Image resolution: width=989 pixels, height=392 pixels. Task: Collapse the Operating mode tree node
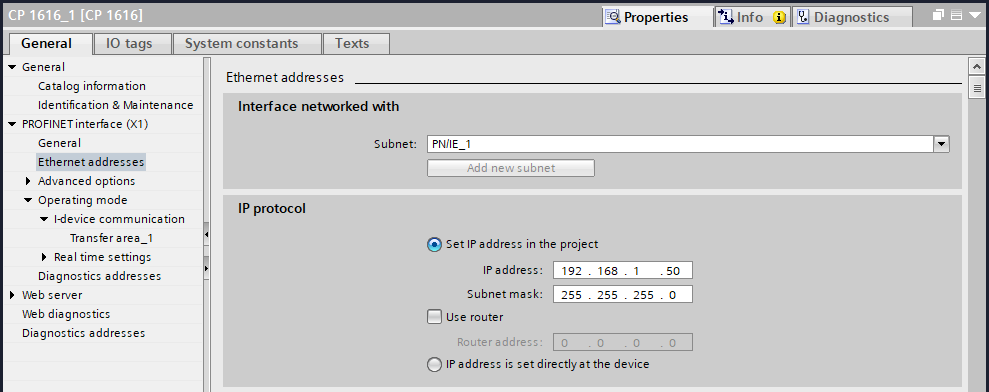28,200
